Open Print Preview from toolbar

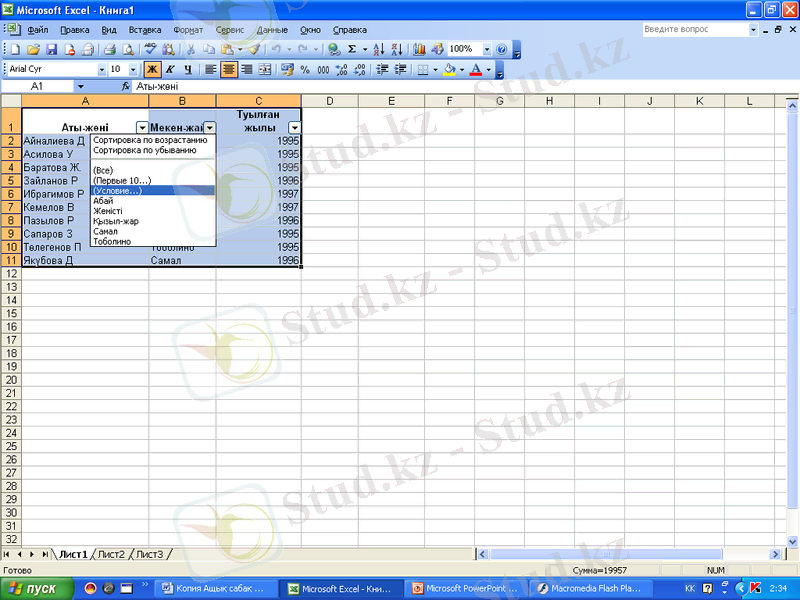[128, 49]
